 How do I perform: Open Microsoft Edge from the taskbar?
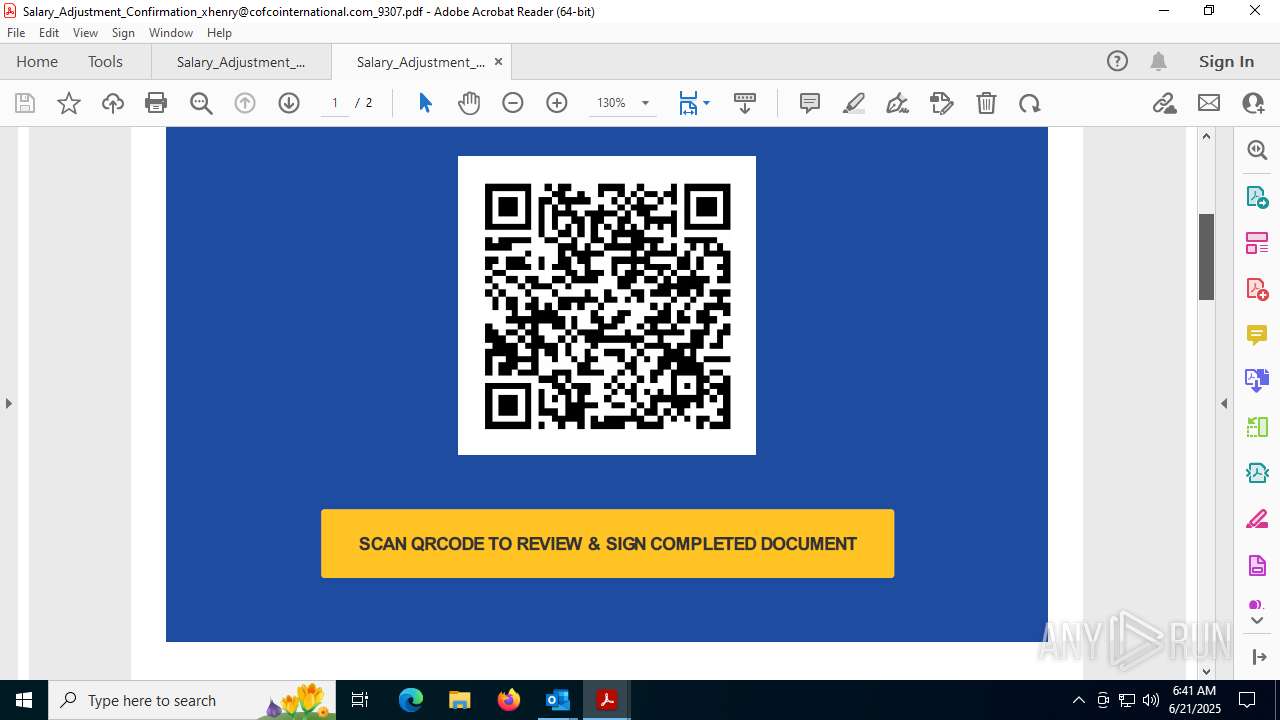411,700
